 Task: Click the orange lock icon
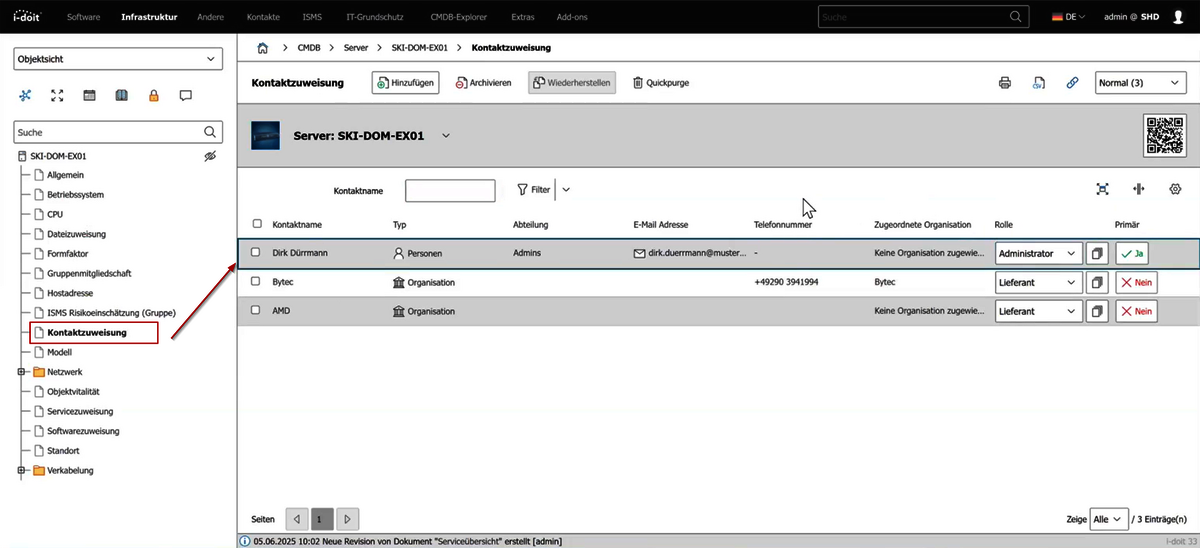click(x=154, y=96)
